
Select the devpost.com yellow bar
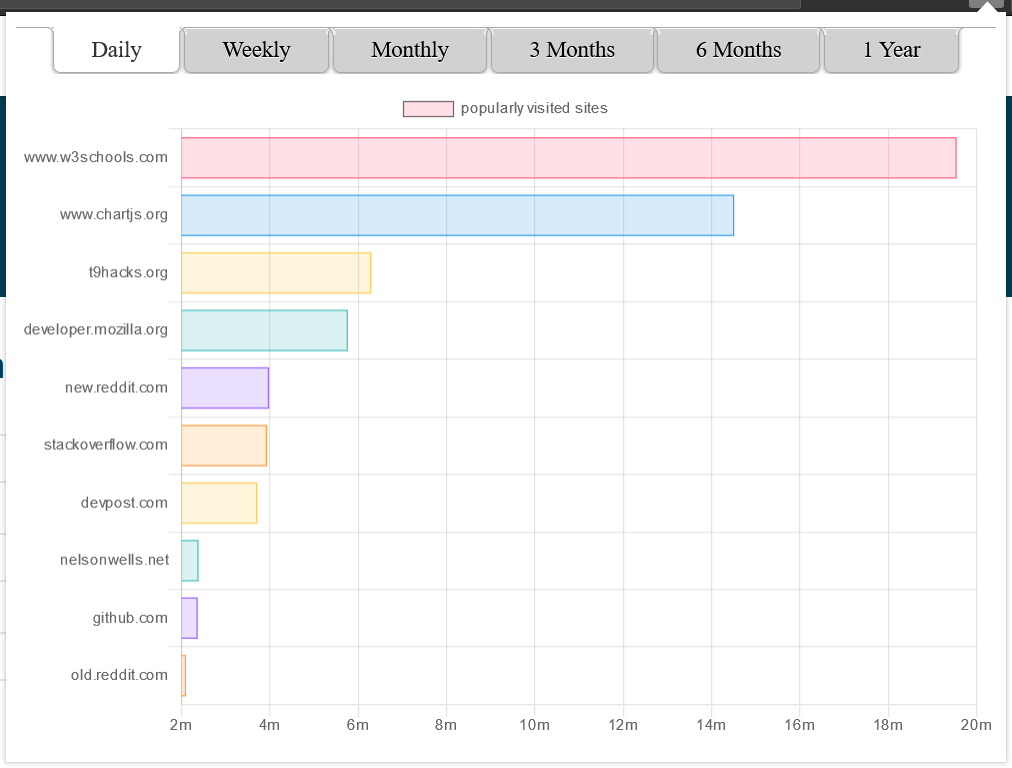pos(219,503)
